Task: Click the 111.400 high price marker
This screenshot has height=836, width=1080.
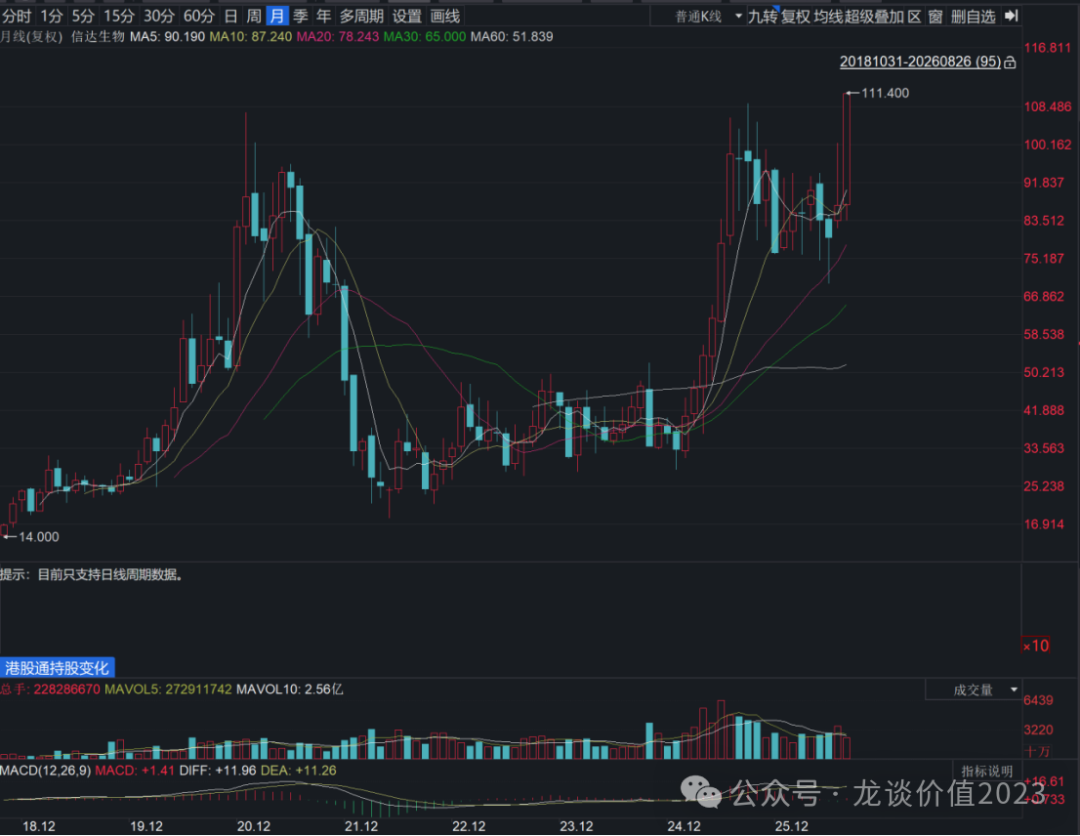Action: point(885,93)
